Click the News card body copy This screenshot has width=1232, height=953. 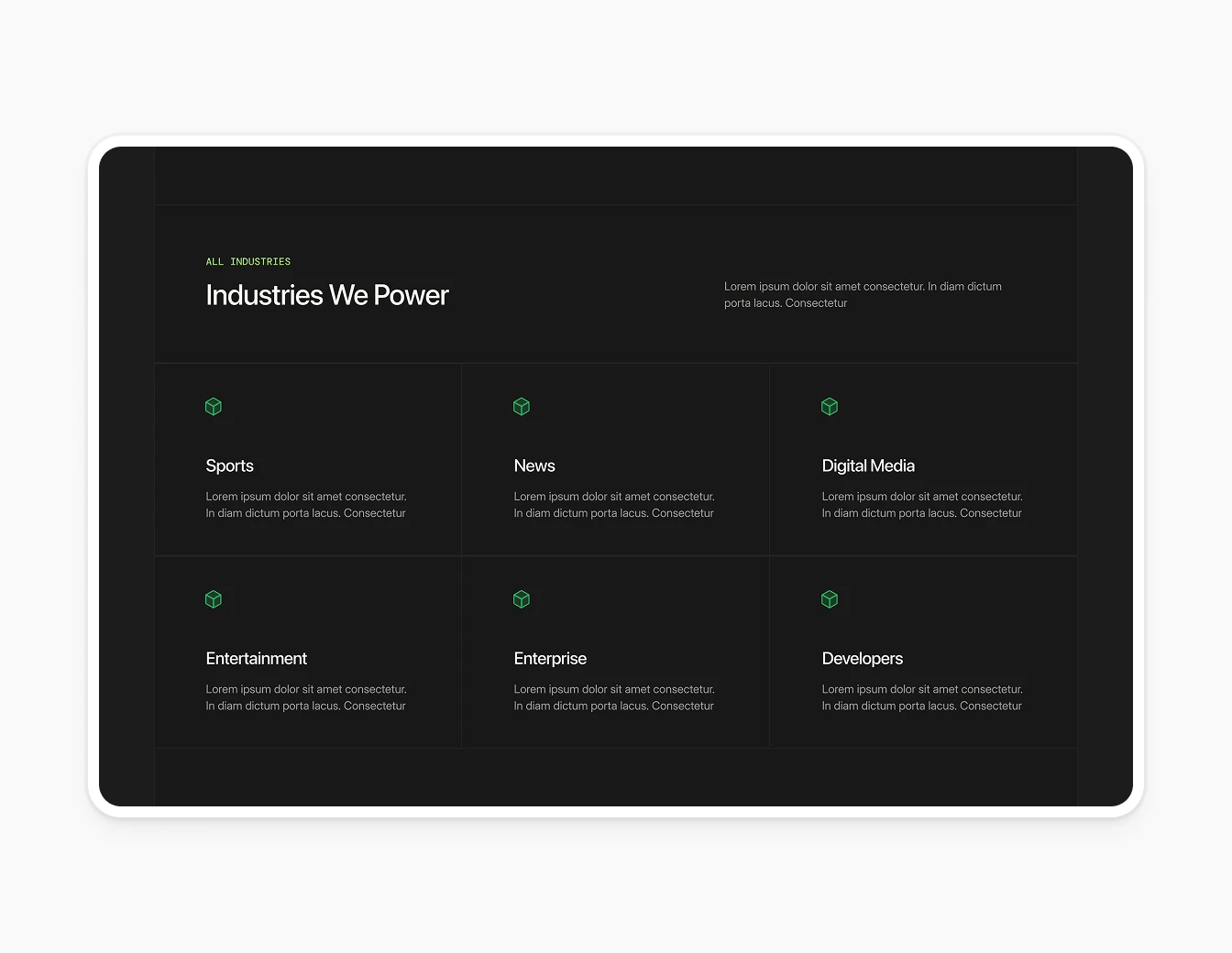click(x=613, y=504)
